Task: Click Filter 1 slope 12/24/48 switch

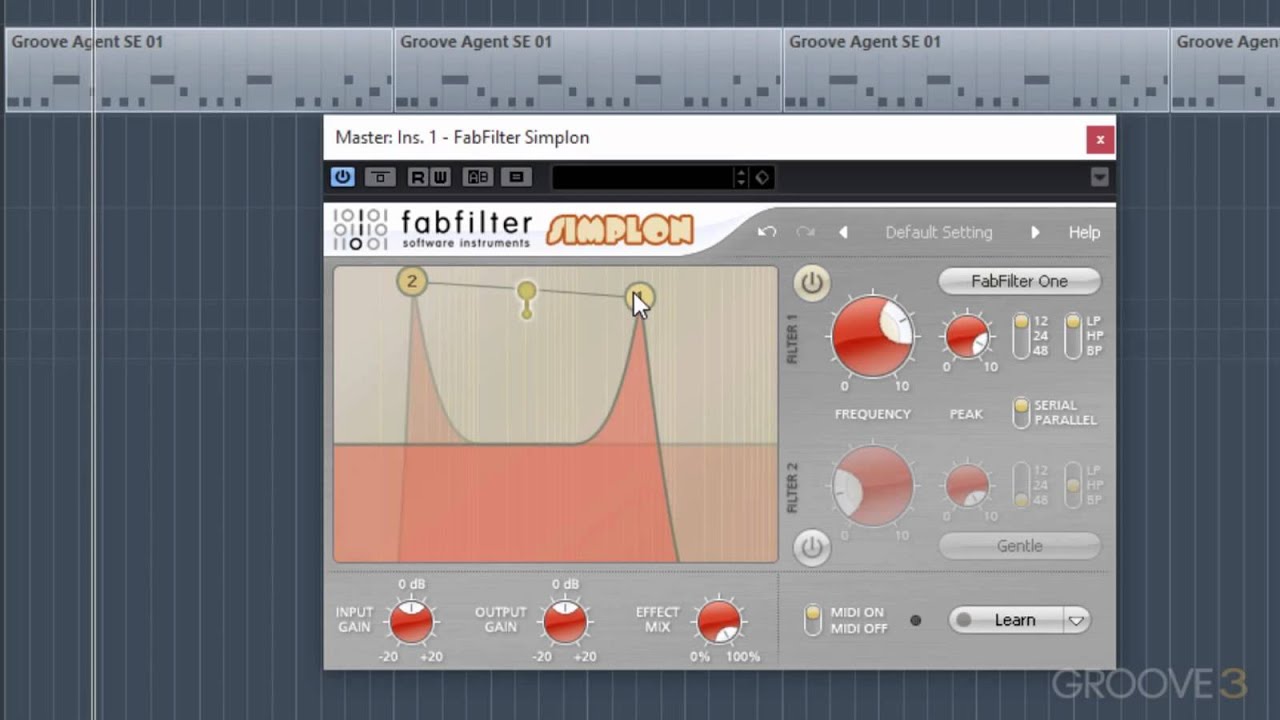Action: (x=1021, y=336)
